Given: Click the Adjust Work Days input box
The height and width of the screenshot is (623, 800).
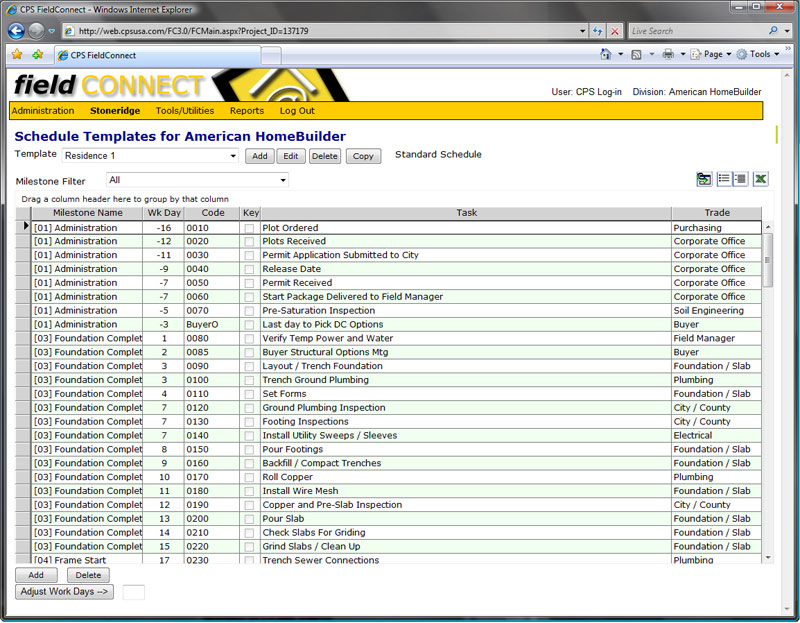Looking at the screenshot, I should [x=134, y=592].
